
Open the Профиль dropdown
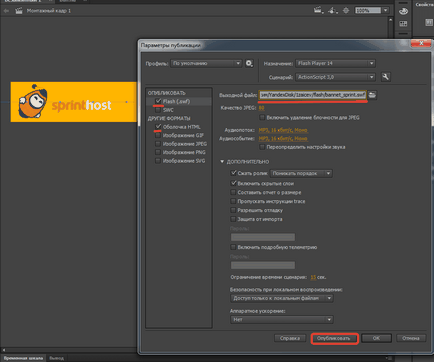click(206, 63)
